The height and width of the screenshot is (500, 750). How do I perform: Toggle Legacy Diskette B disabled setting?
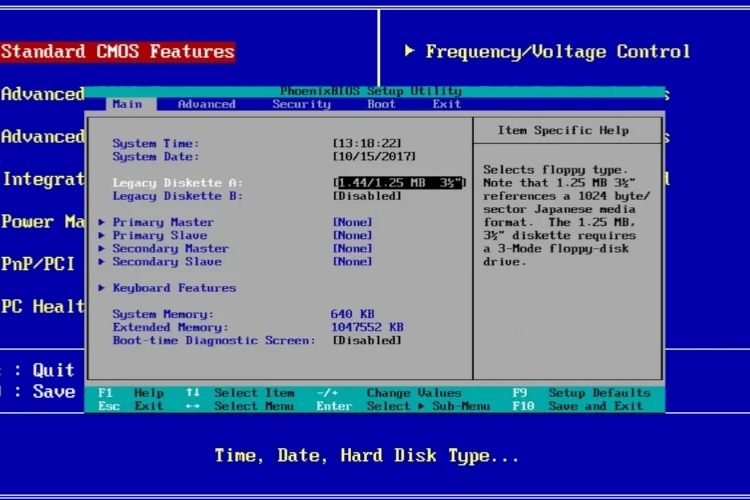[367, 196]
